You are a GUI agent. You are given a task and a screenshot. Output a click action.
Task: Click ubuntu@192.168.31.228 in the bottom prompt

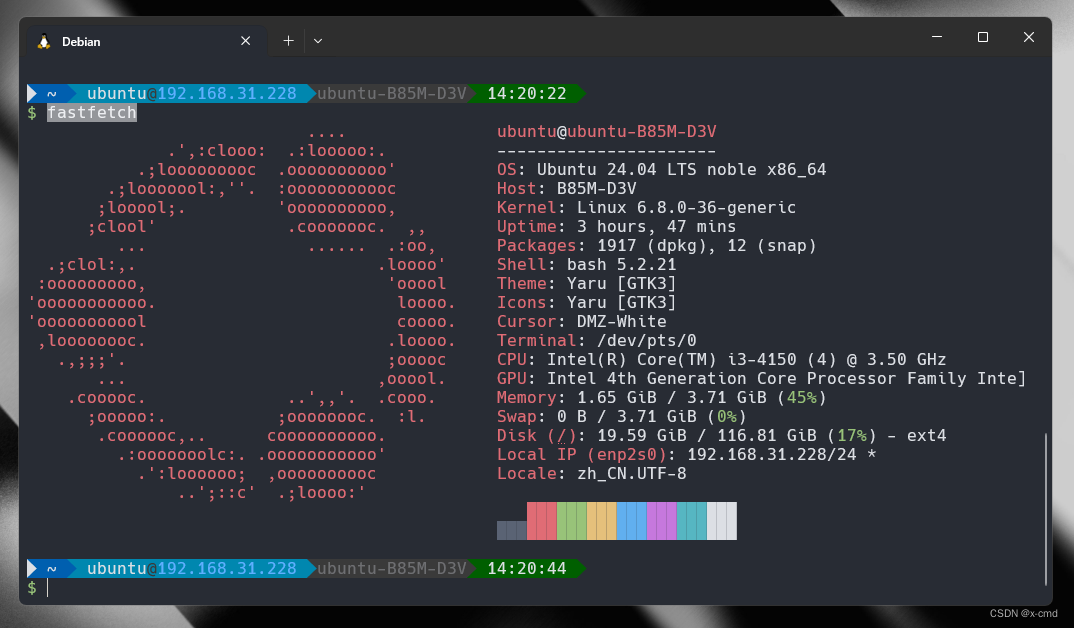[x=192, y=568]
